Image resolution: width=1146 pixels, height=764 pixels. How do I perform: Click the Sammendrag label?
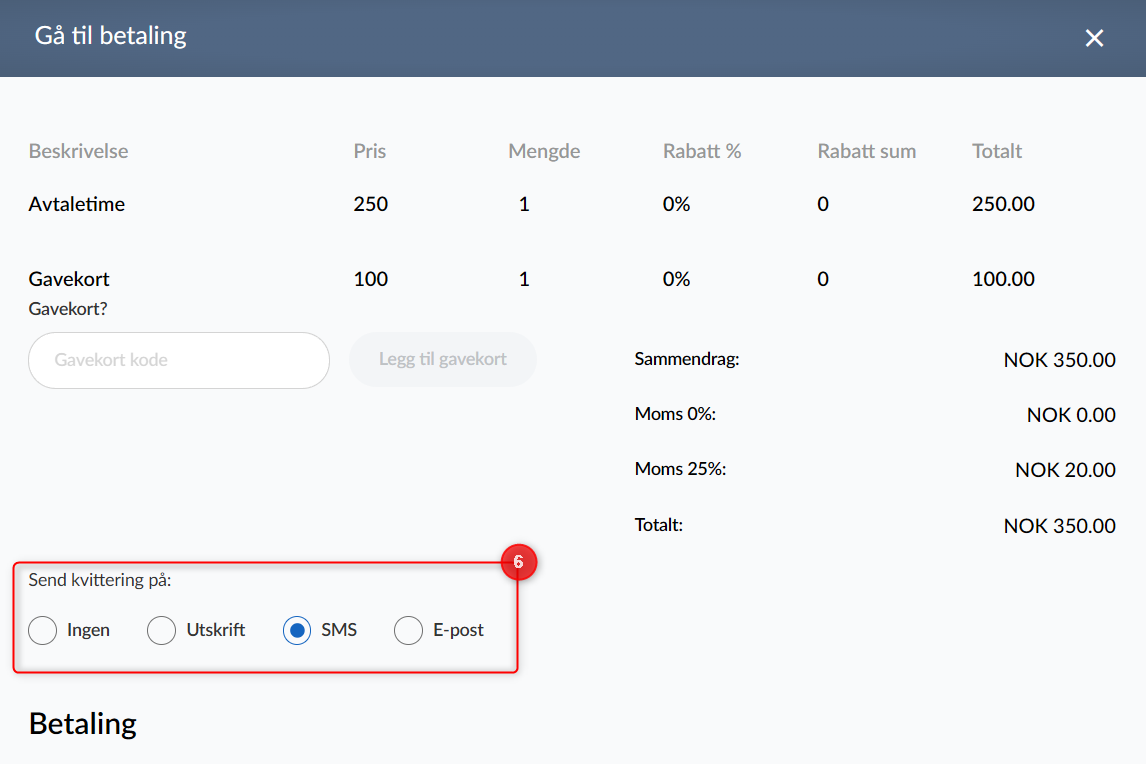point(687,358)
